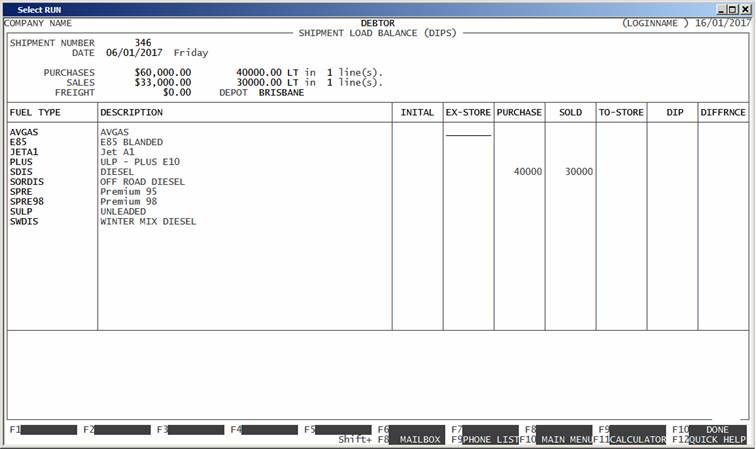Click the blank F4 function key

pos(270,429)
